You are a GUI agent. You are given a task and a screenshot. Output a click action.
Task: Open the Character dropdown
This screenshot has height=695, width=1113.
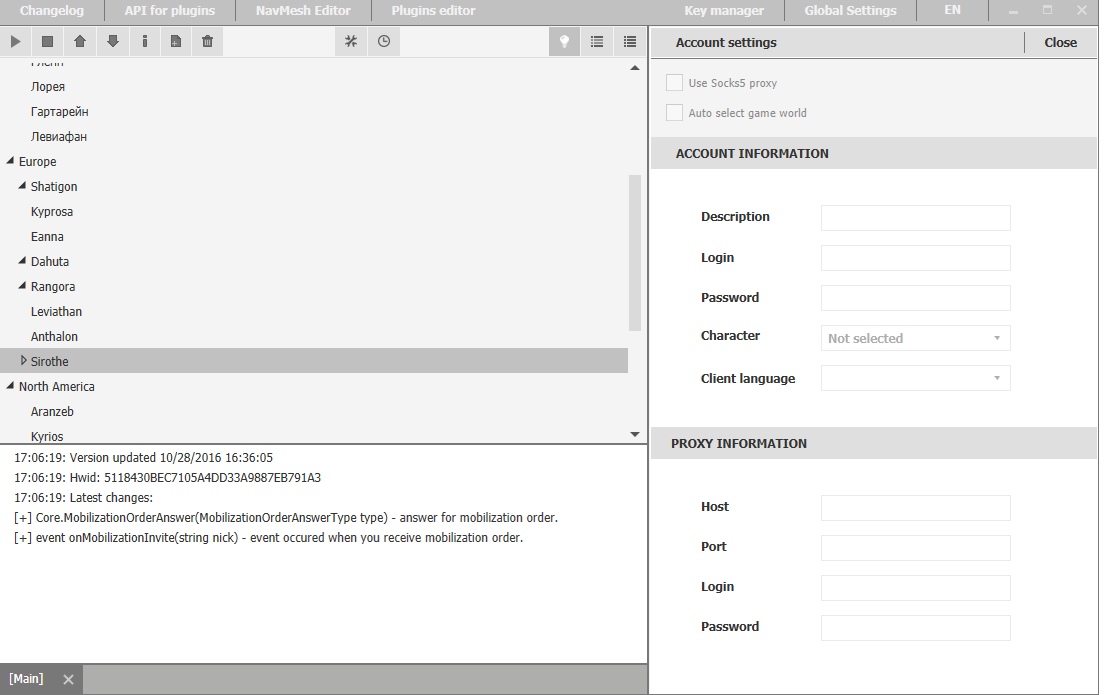tap(916, 338)
